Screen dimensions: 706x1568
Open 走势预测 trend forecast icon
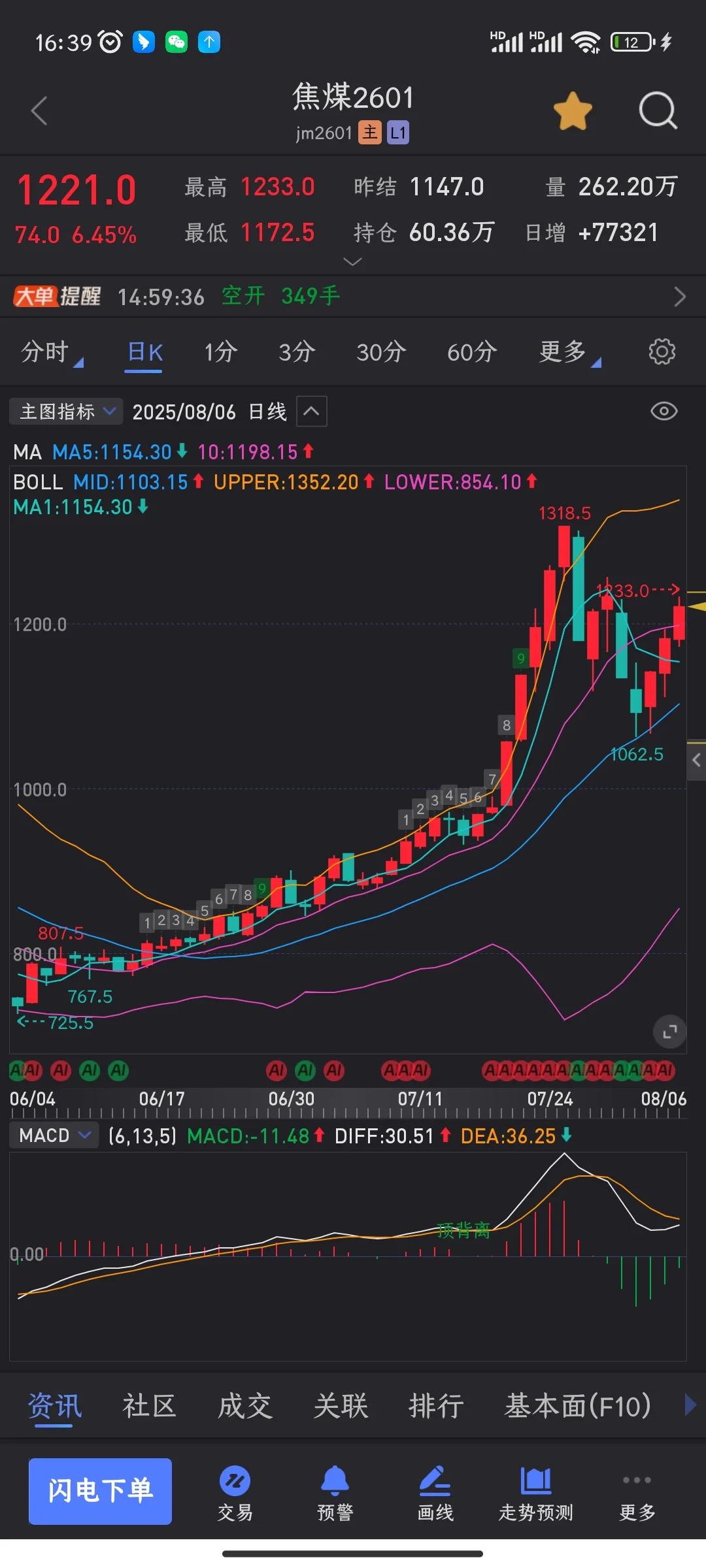pos(535,1494)
